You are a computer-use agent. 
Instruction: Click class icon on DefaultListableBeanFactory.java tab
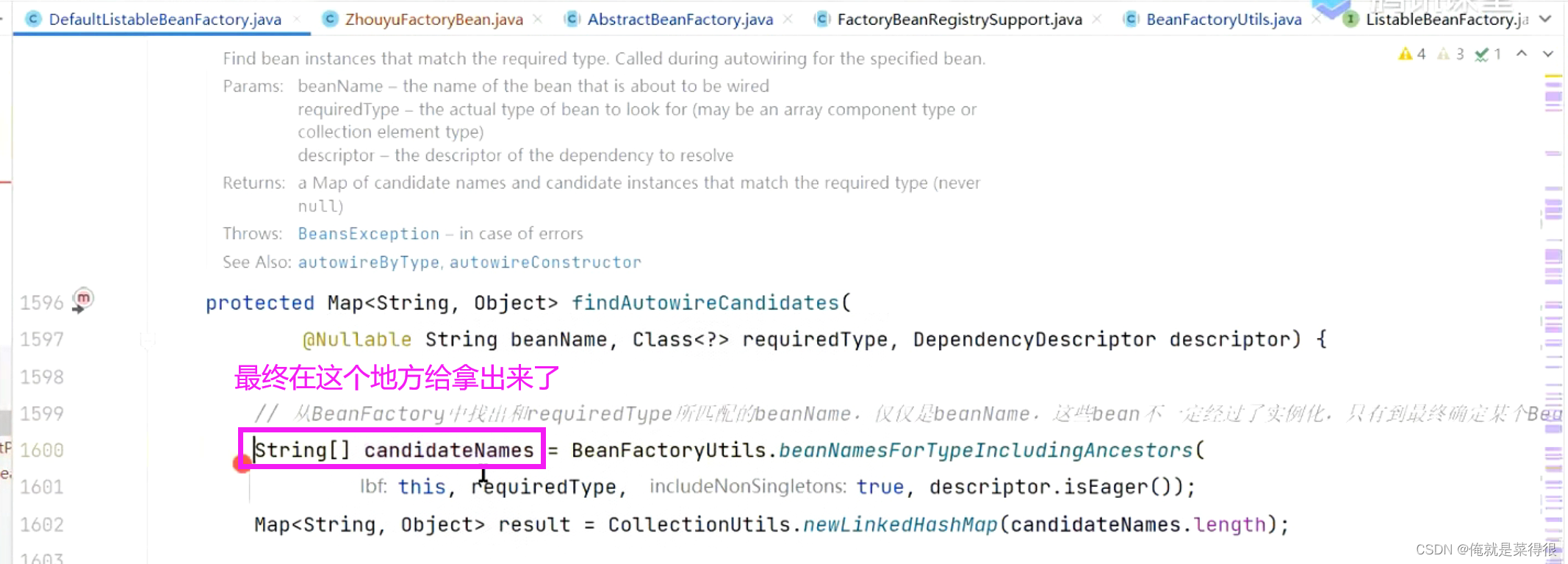33,19
